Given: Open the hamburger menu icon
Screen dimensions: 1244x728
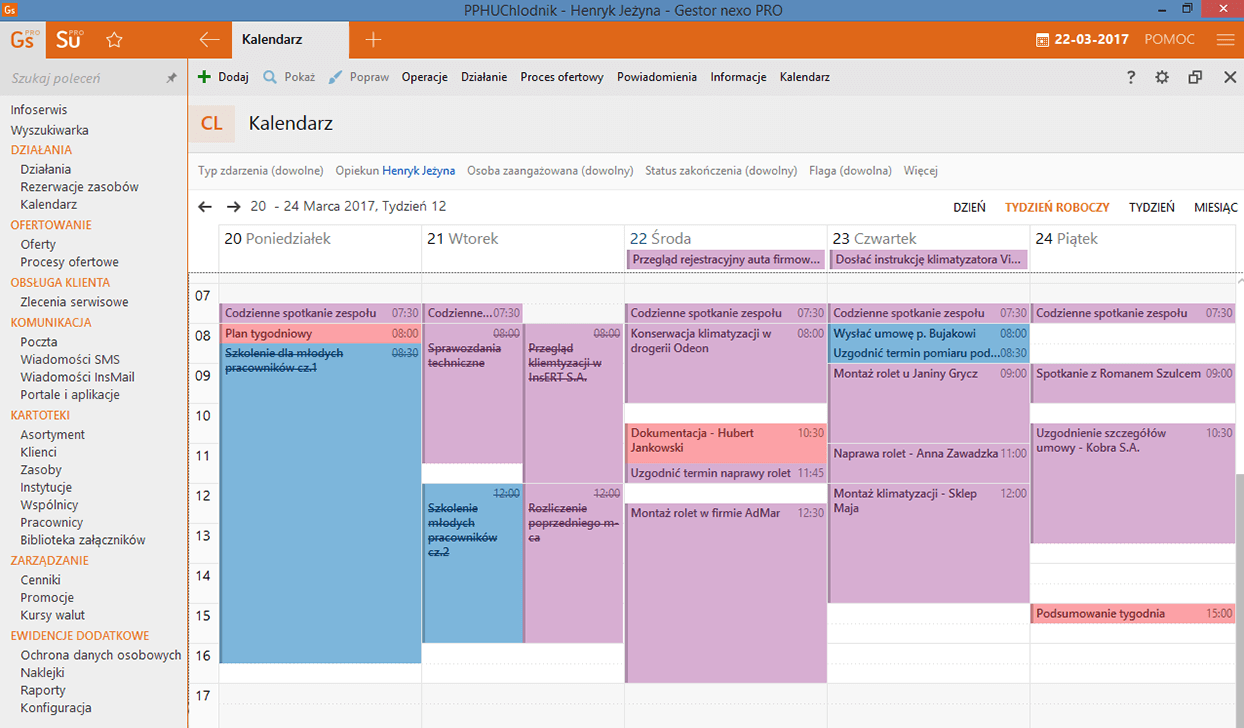Looking at the screenshot, I should tap(1225, 40).
